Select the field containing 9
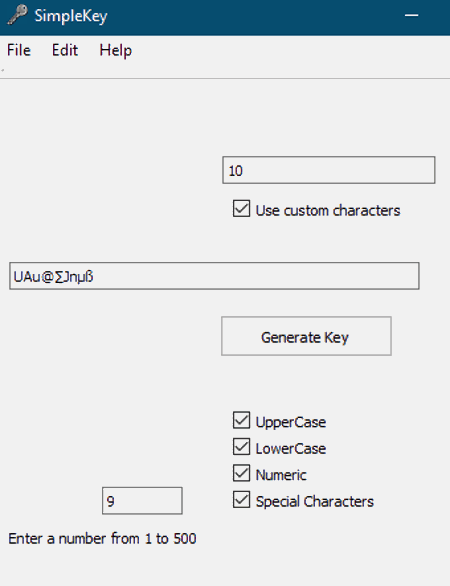 tap(142, 501)
